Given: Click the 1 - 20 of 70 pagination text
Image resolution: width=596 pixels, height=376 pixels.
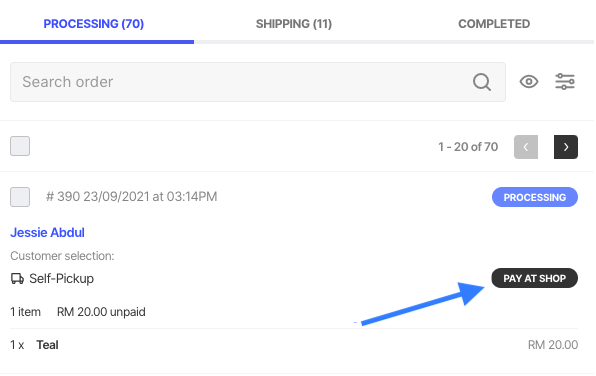Looking at the screenshot, I should pos(468,147).
